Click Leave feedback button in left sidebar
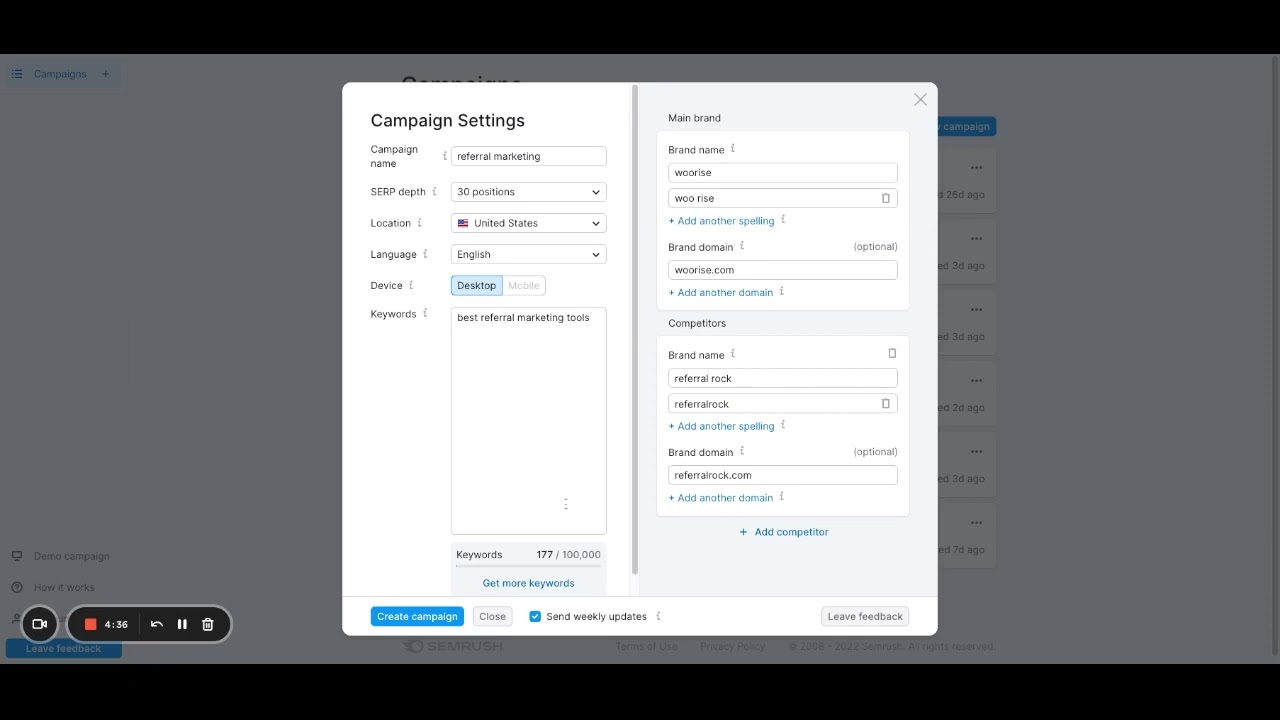The width and height of the screenshot is (1280, 720). (x=63, y=648)
